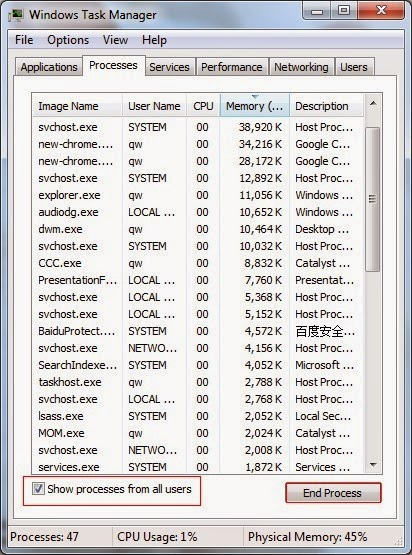412x555 pixels.
Task: Select svchost.exe row with 5,368 K
Action: click(198, 297)
